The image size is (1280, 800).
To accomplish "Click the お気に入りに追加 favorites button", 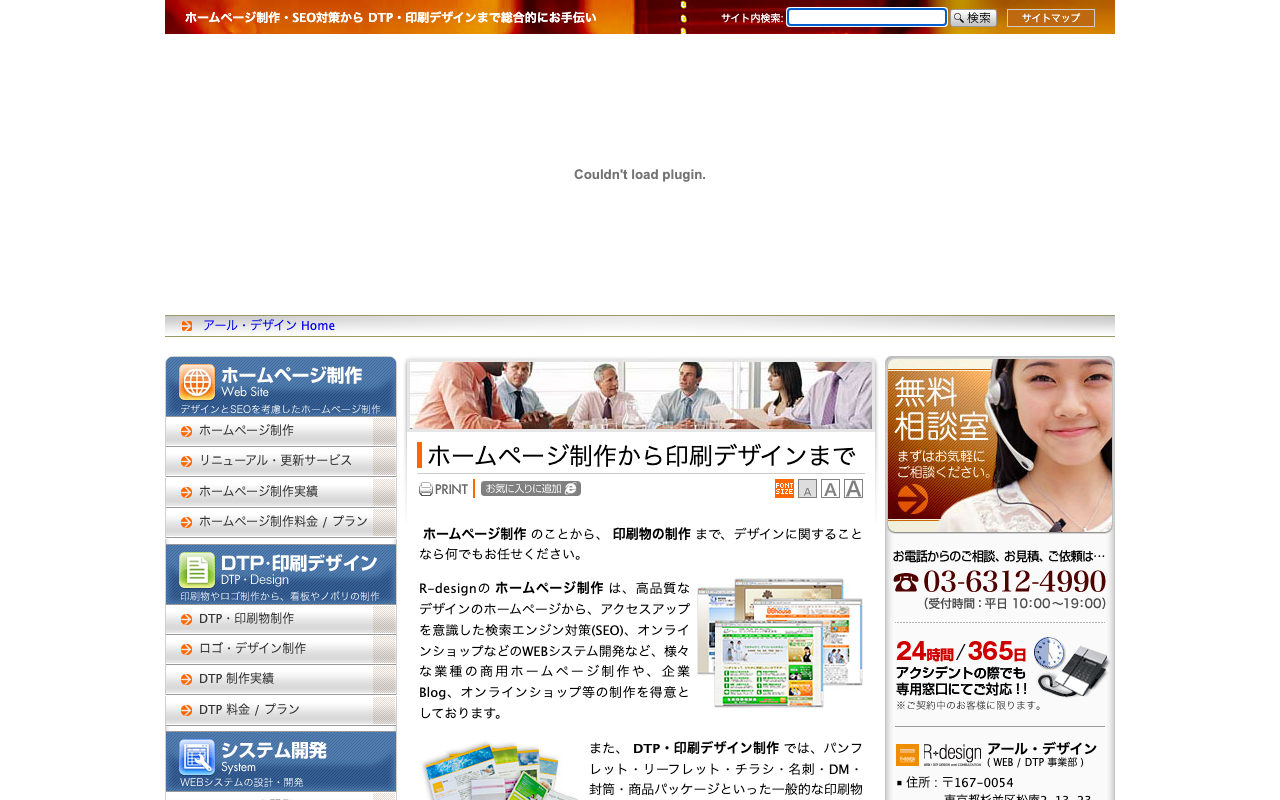I will (x=531, y=489).
